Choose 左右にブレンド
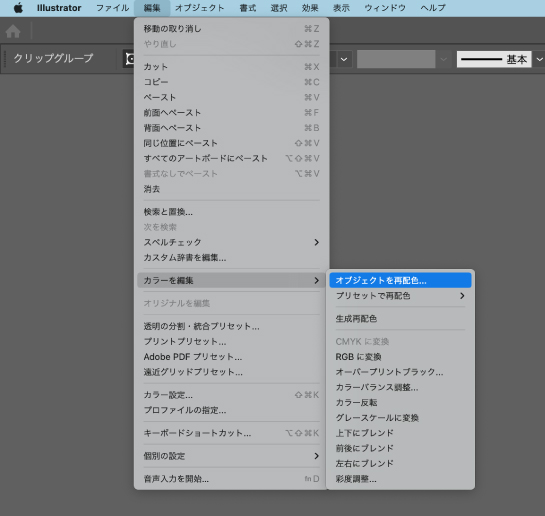Screen dimensions: 545x516 coord(400,464)
